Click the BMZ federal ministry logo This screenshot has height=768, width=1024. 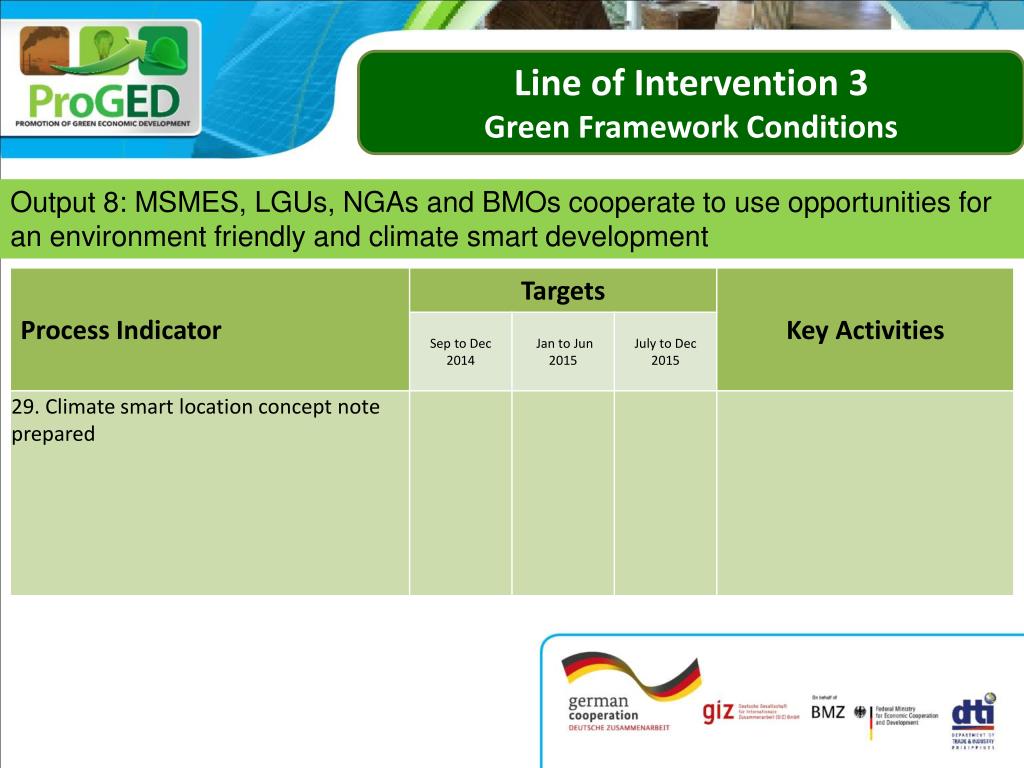[874, 717]
